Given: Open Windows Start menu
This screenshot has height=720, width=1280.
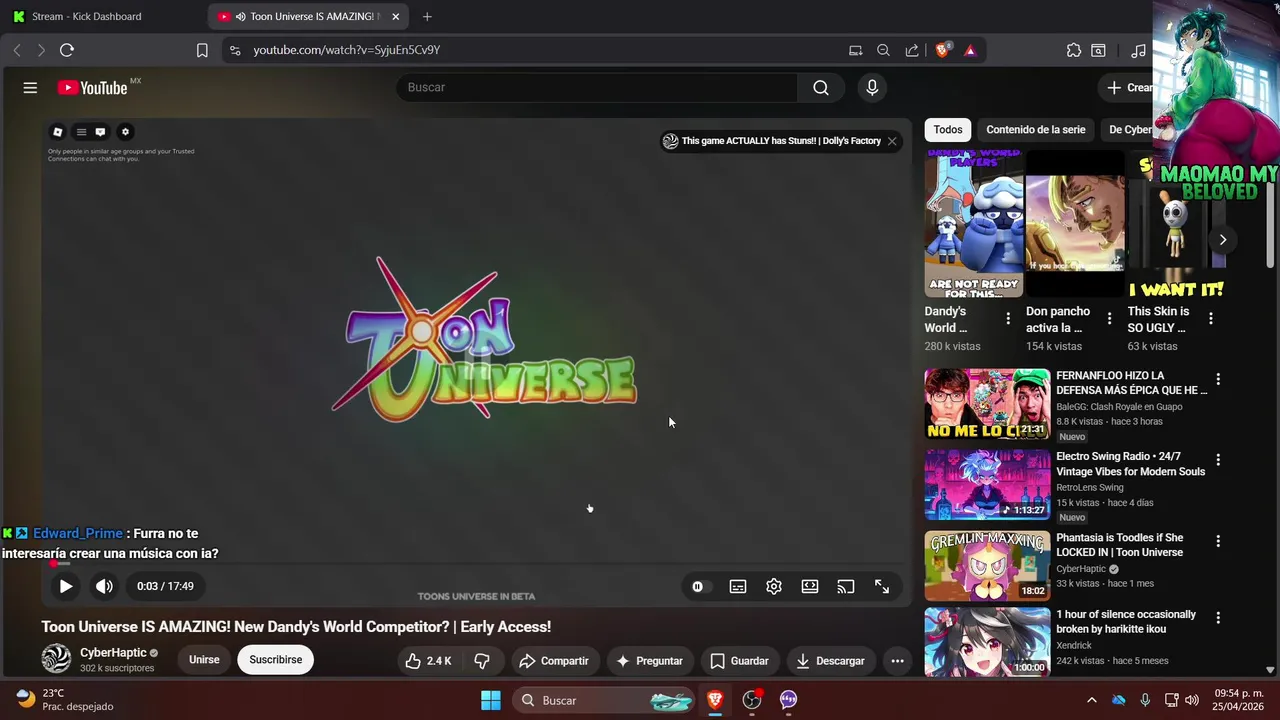Looking at the screenshot, I should tap(490, 700).
